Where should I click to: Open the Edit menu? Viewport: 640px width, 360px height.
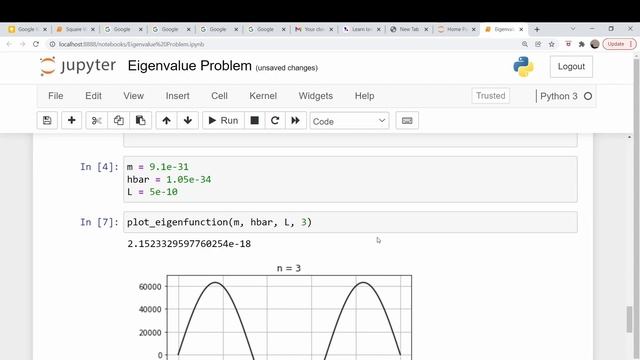(93, 96)
